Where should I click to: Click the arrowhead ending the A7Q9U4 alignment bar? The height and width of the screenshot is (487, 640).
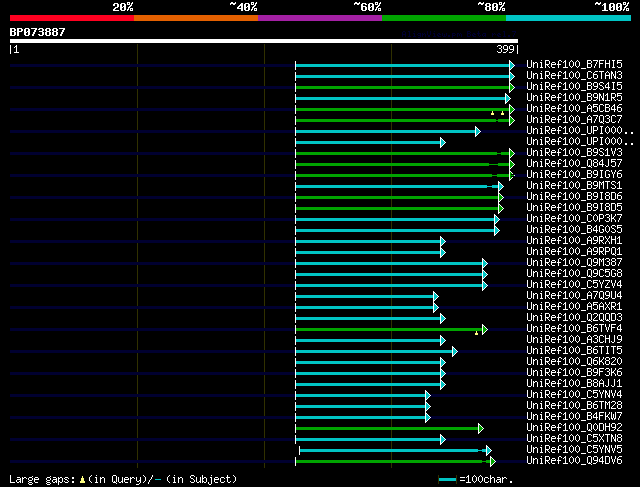(x=436, y=296)
